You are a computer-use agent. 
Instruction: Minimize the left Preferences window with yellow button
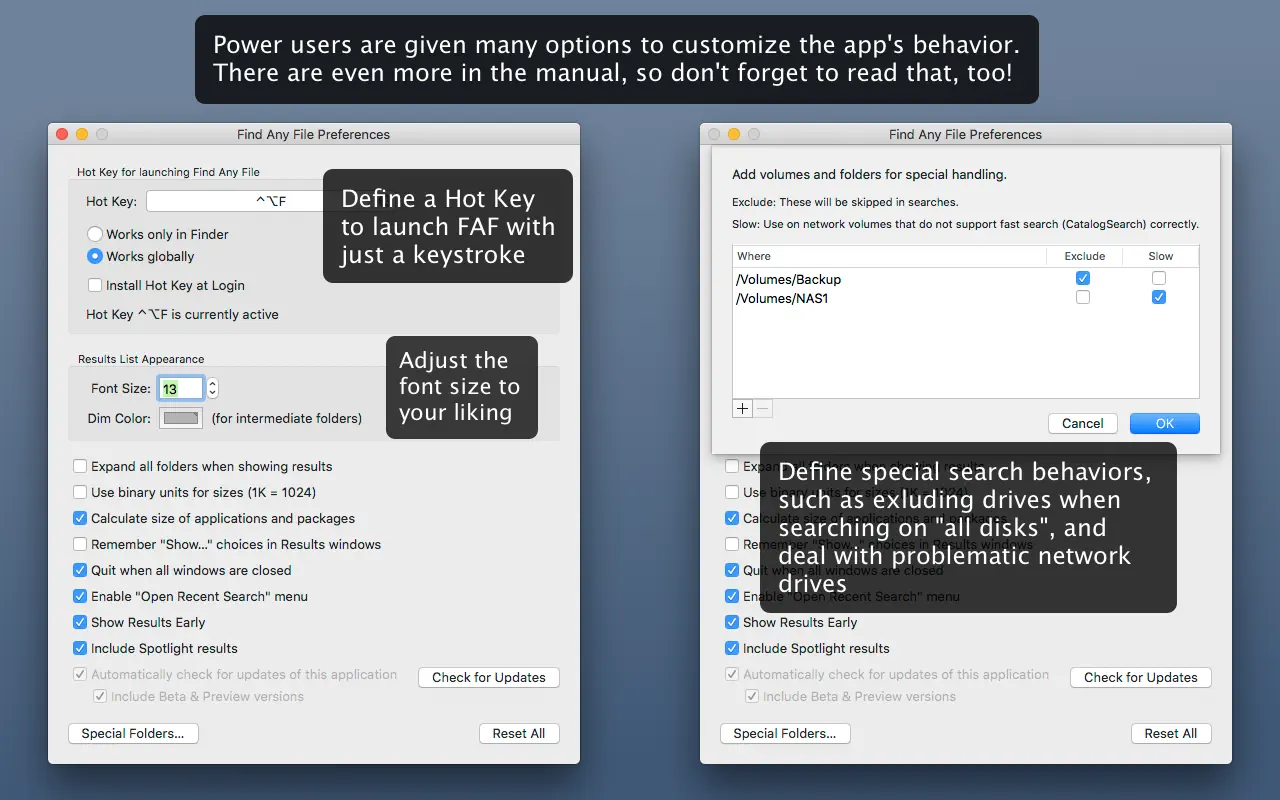[82, 134]
